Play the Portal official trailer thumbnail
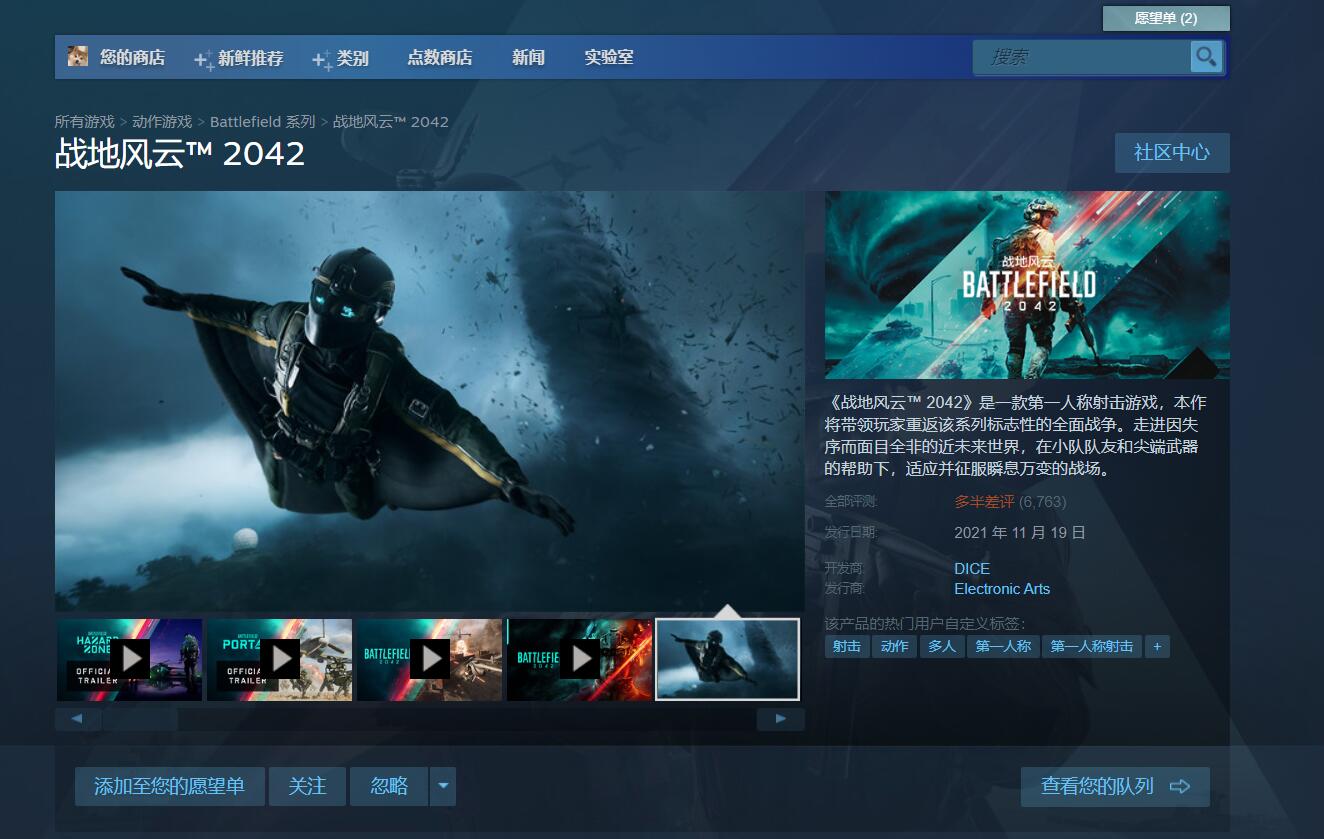Screen dimensions: 1324x839 pos(280,659)
